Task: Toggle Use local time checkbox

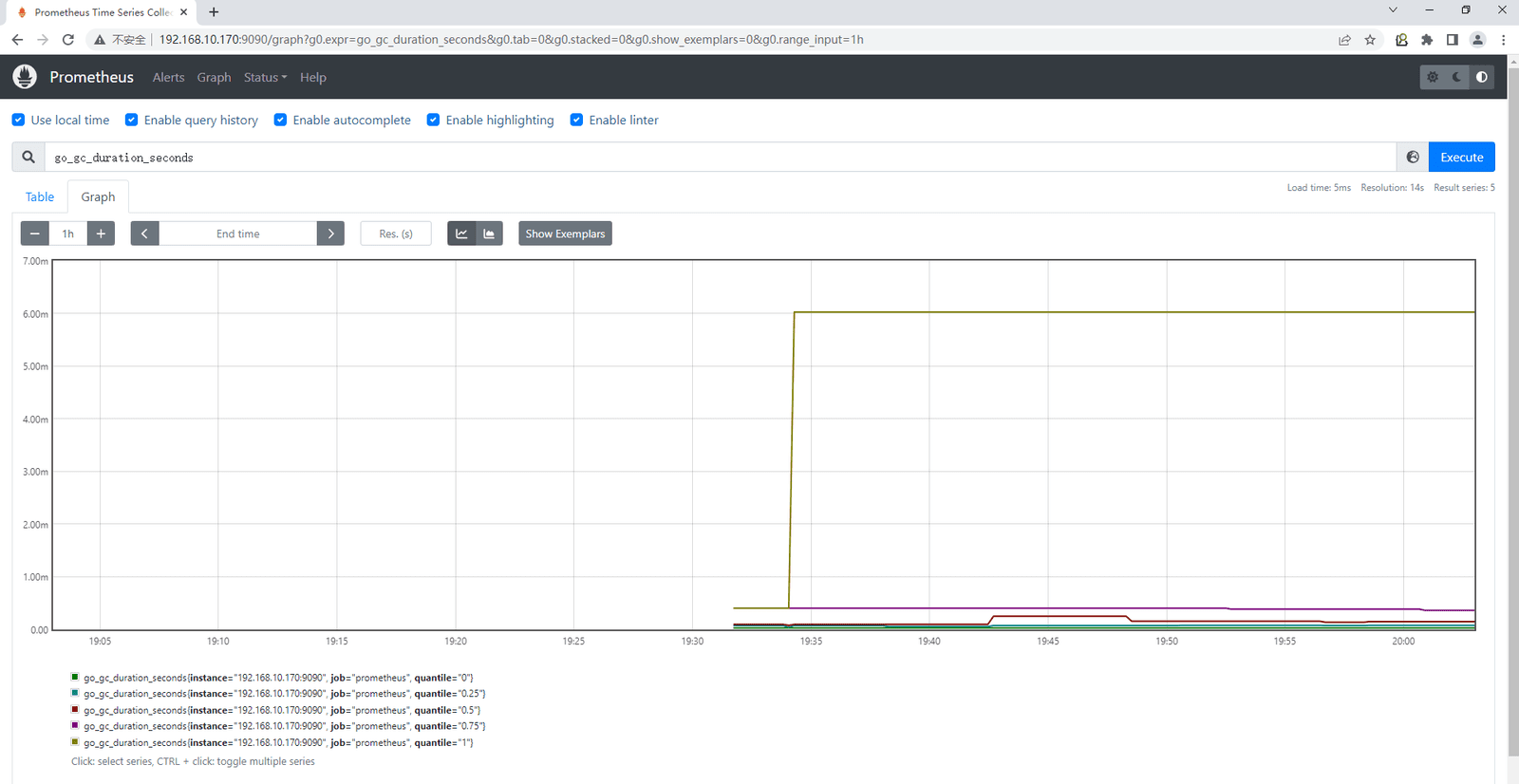Action: 18,120
